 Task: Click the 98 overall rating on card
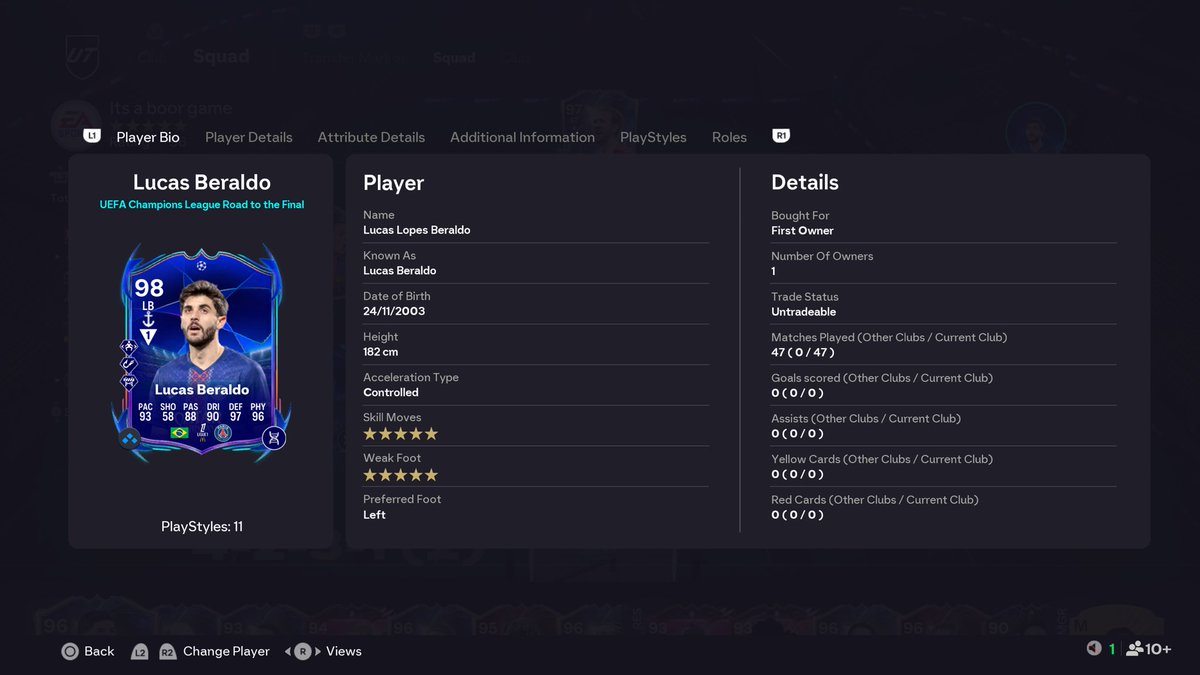coord(149,288)
